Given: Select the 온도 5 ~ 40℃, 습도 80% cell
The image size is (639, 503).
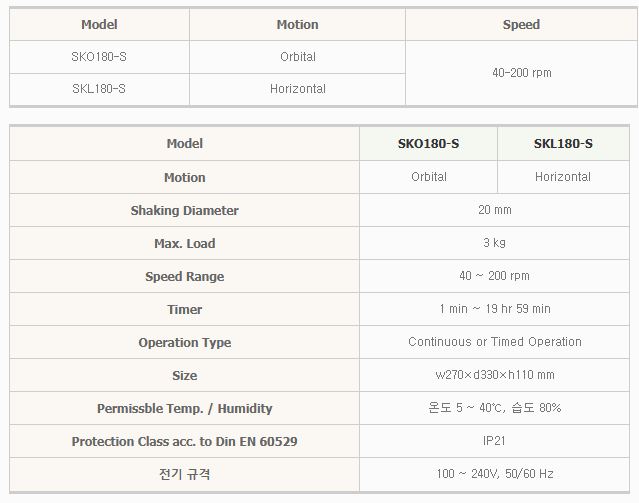Looking at the screenshot, I should pos(495,408).
